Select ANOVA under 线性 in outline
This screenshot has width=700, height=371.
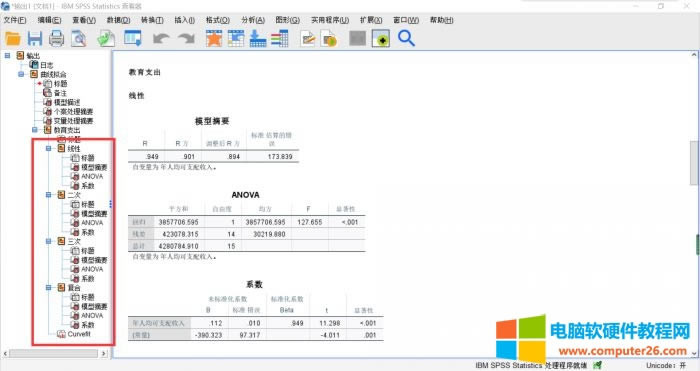[x=92, y=176]
